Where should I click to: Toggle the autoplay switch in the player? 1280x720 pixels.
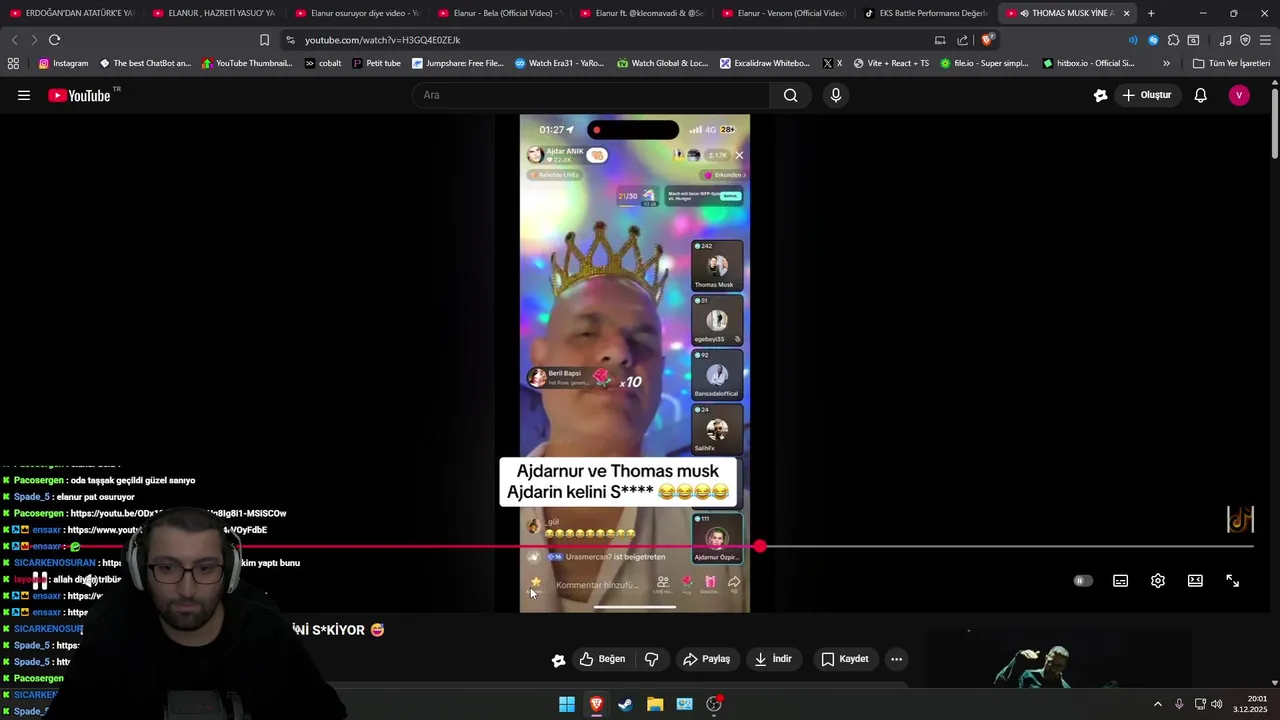(1083, 581)
